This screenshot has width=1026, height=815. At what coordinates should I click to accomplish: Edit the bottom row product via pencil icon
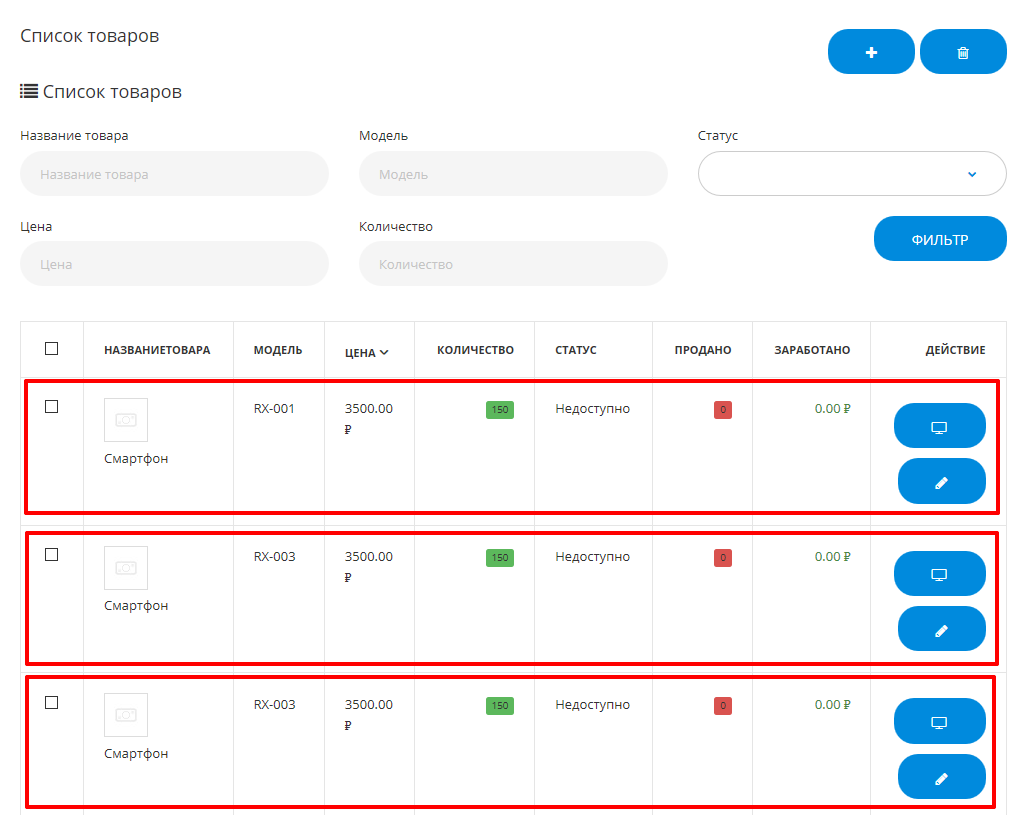pos(941,777)
